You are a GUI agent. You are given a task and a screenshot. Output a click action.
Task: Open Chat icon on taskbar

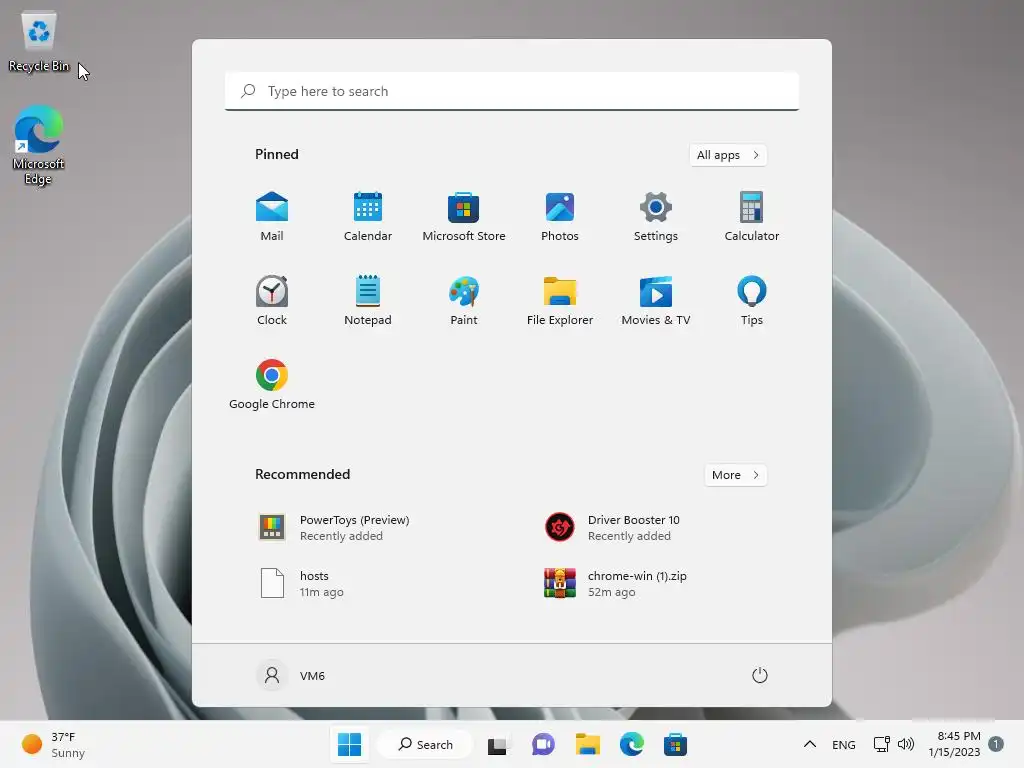(x=543, y=744)
